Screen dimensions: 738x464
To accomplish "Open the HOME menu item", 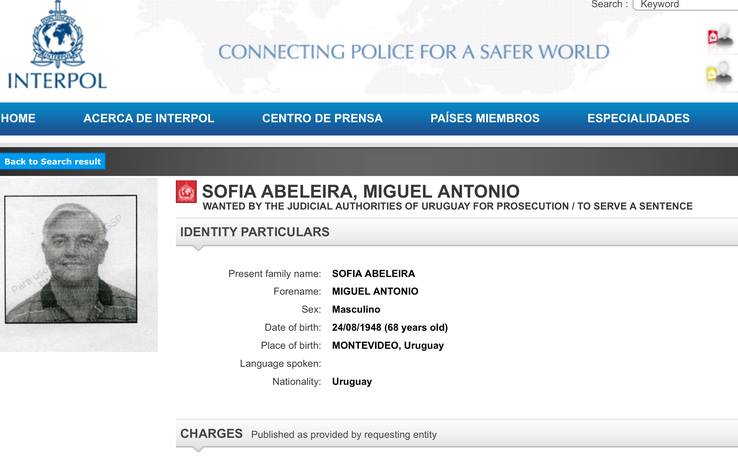I will (18, 118).
